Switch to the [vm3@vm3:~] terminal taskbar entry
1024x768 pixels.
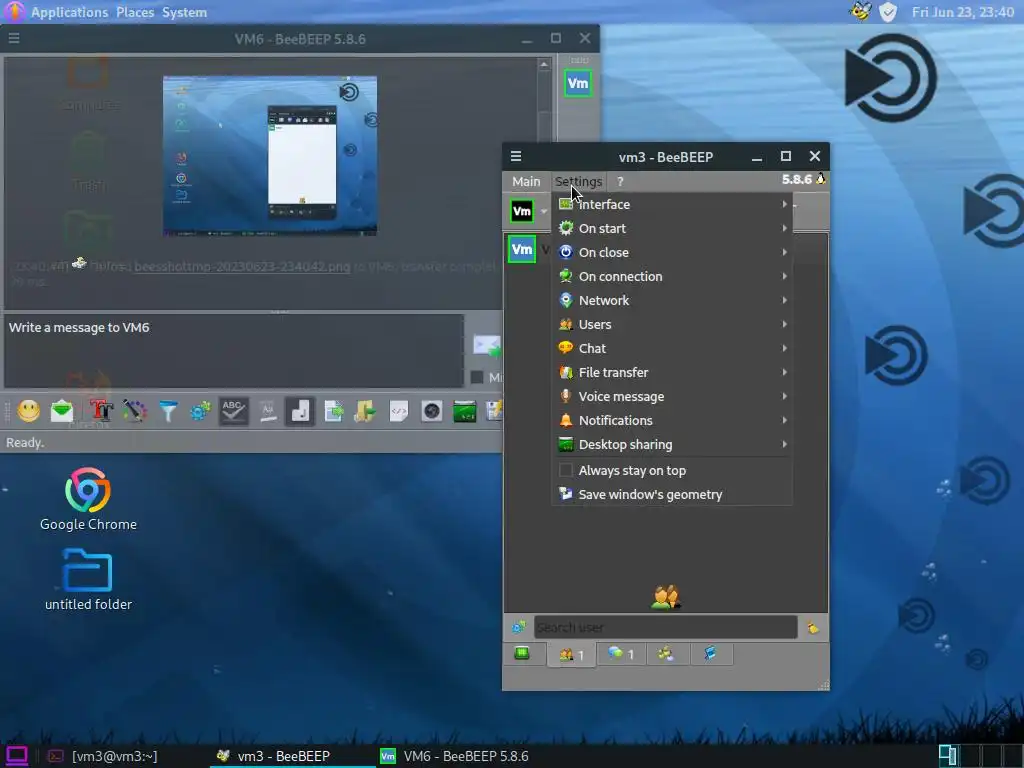point(103,756)
